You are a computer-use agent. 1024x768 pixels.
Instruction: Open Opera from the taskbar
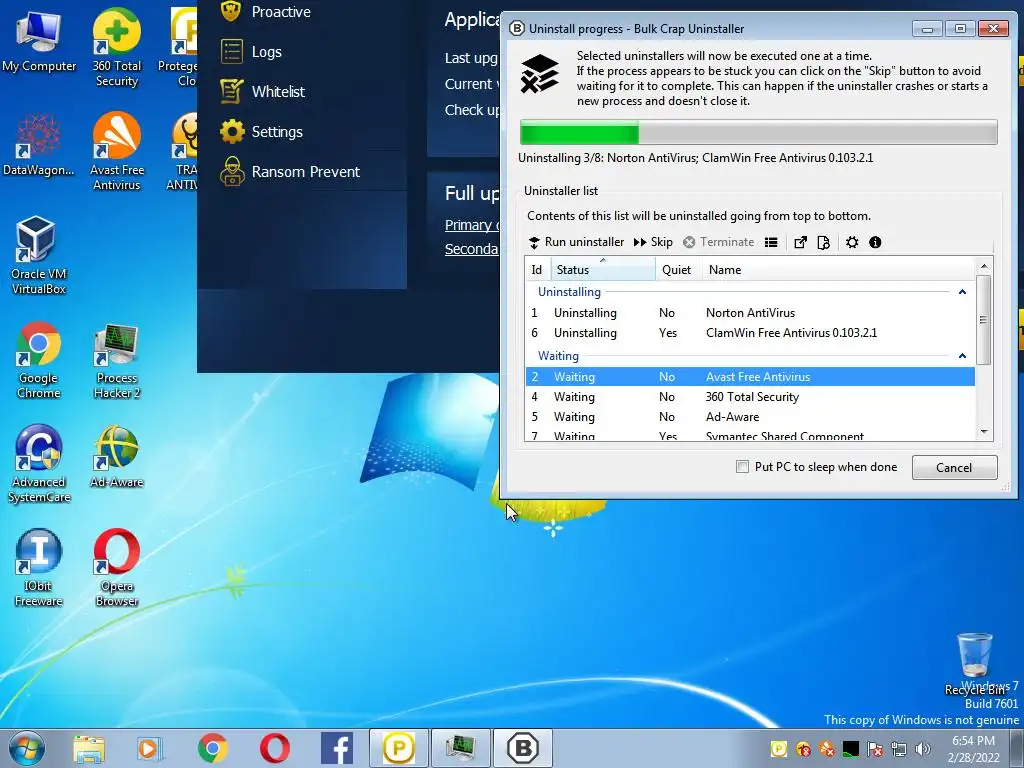274,748
